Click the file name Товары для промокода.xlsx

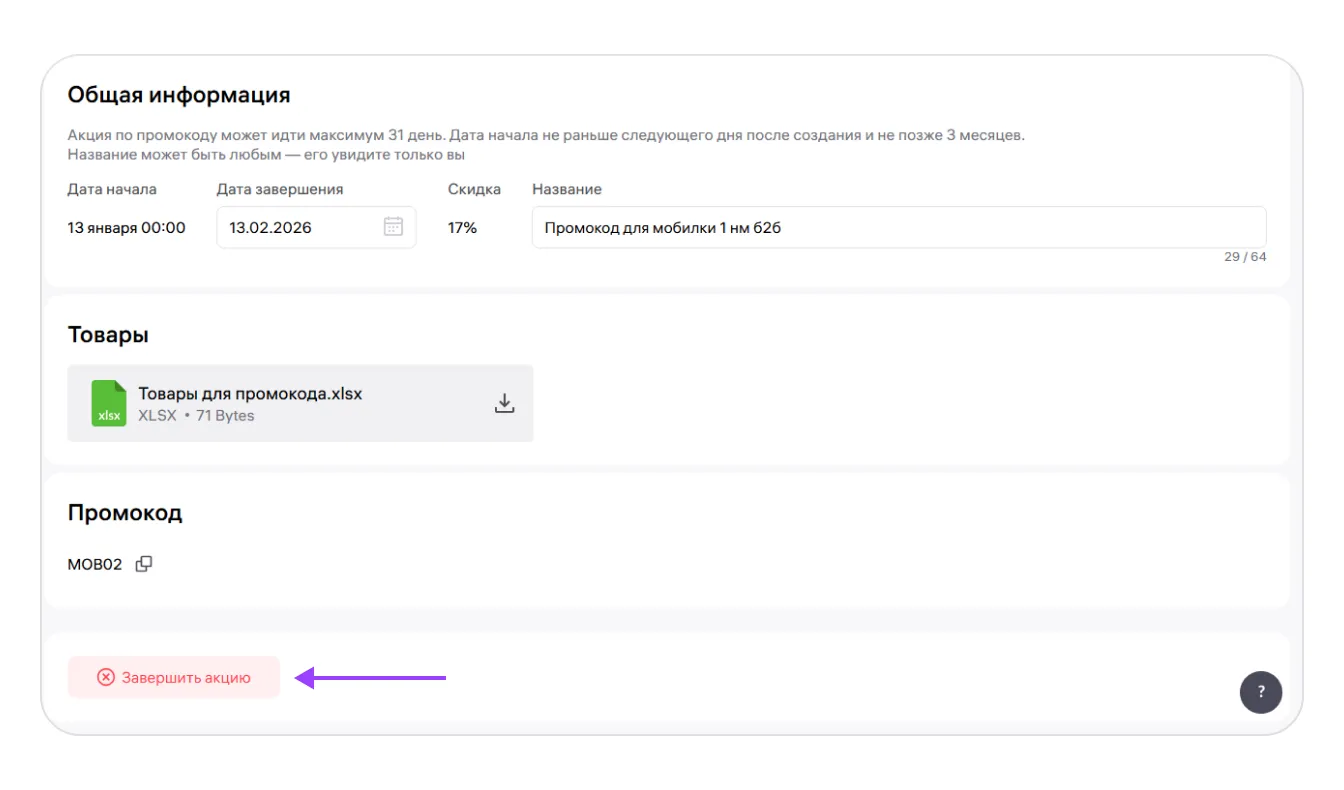(x=250, y=394)
